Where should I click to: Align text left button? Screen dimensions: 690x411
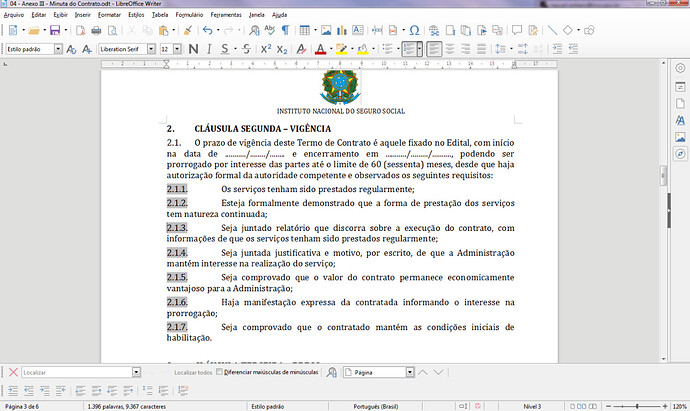[434, 49]
